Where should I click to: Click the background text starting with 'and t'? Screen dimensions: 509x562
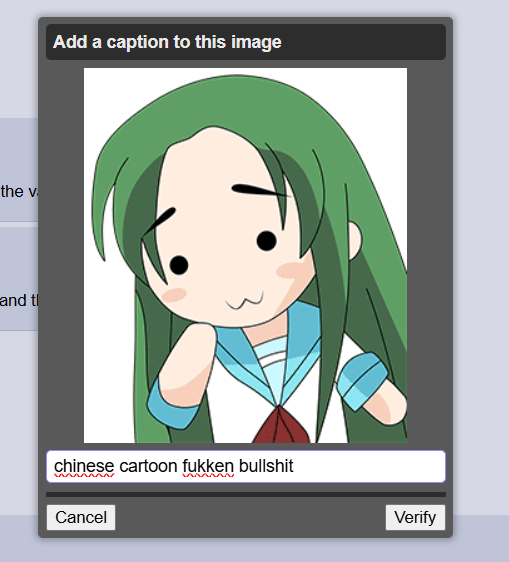[x=19, y=300]
